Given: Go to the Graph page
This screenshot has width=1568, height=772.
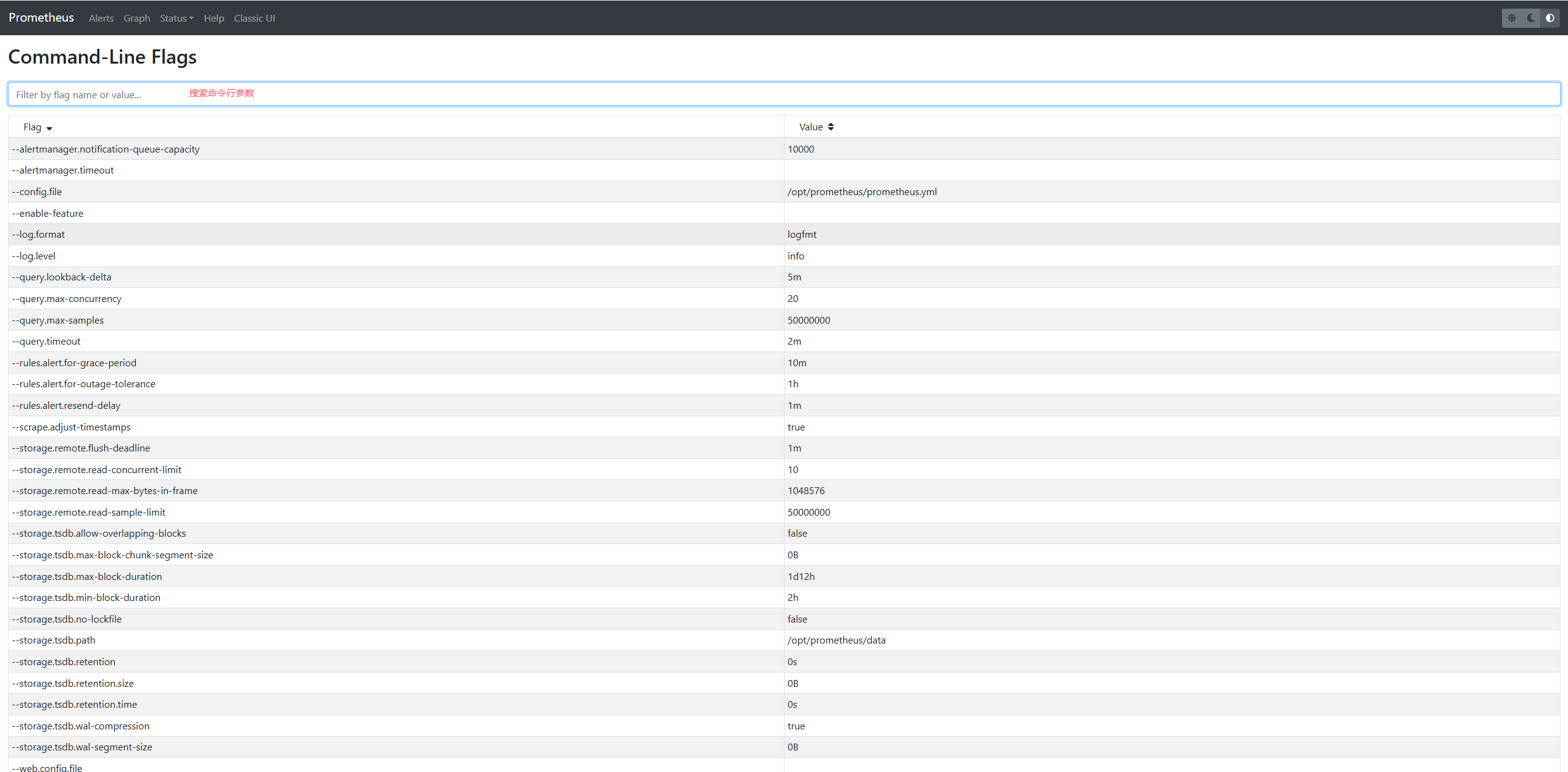Looking at the screenshot, I should click(x=136, y=19).
